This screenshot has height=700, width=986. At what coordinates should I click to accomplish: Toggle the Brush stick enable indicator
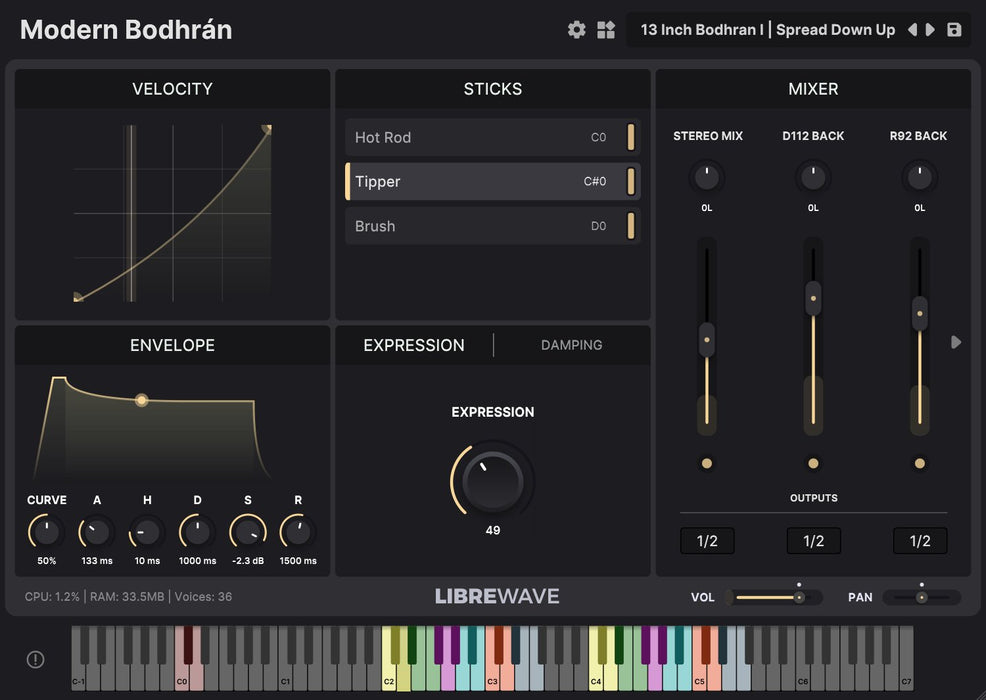point(631,226)
